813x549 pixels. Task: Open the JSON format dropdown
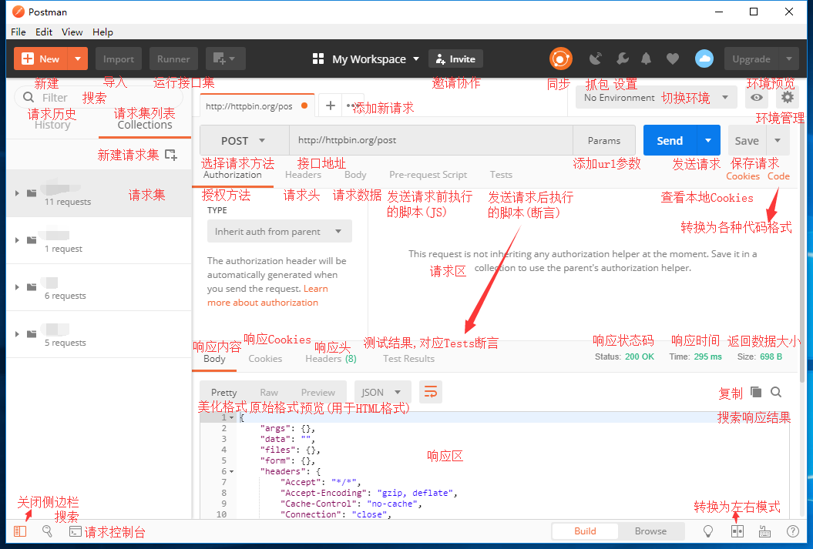(x=383, y=392)
